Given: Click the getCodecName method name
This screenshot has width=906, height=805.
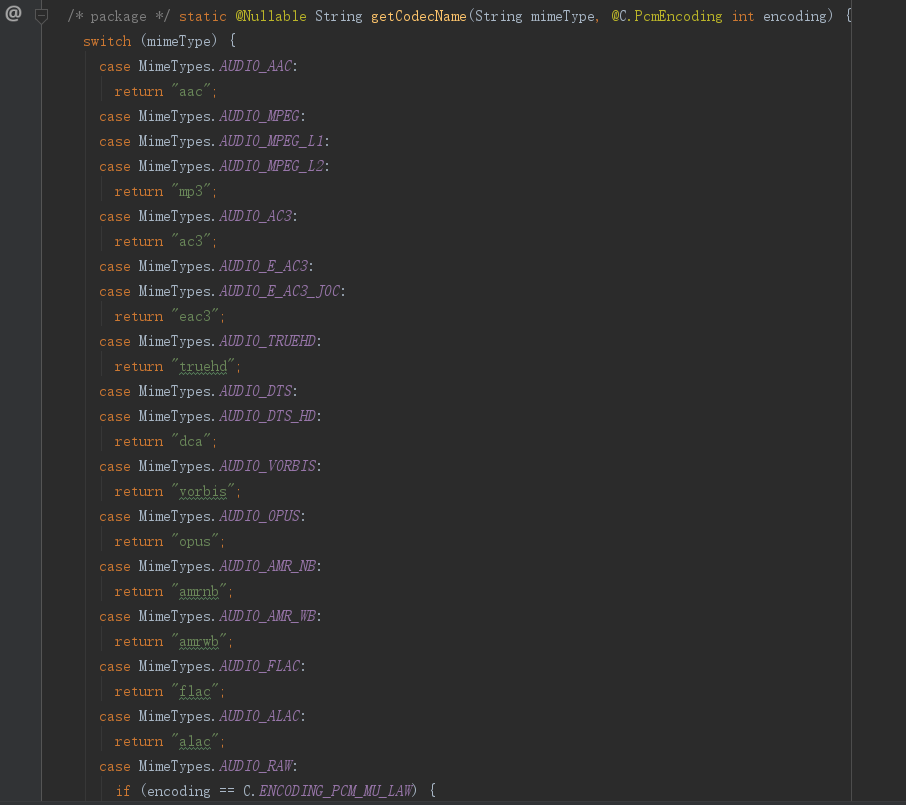Looking at the screenshot, I should click(419, 16).
